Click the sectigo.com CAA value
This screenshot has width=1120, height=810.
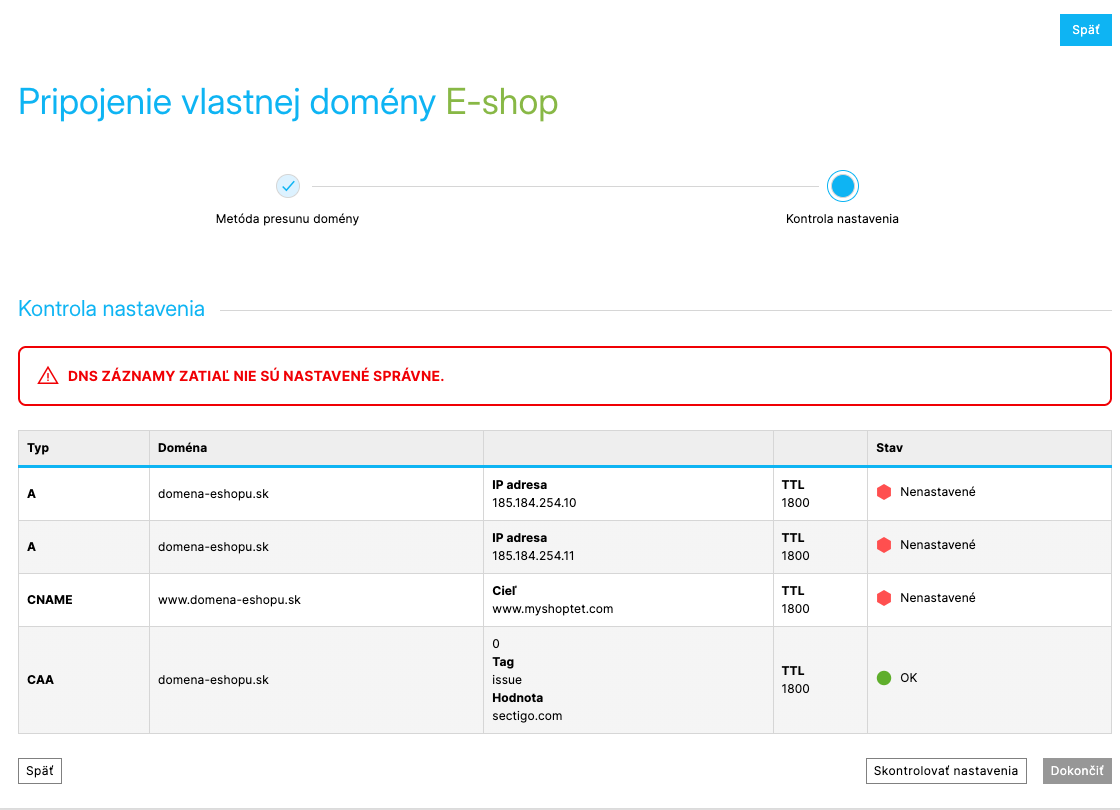(x=527, y=716)
